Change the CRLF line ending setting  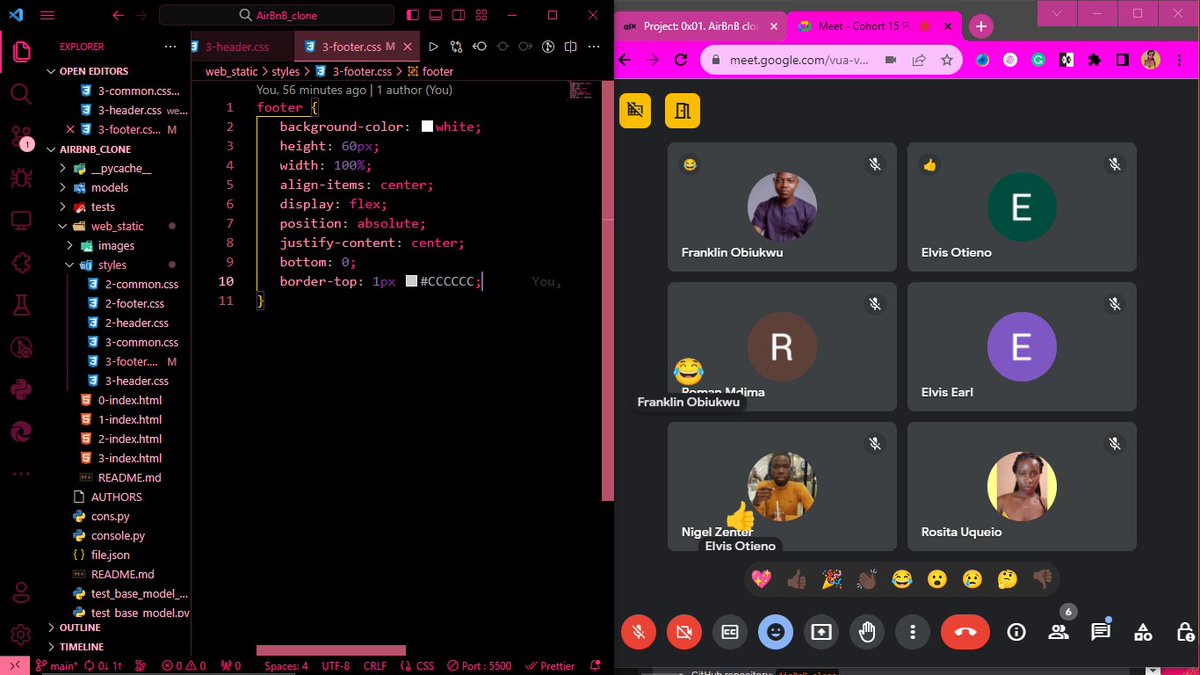[375, 666]
